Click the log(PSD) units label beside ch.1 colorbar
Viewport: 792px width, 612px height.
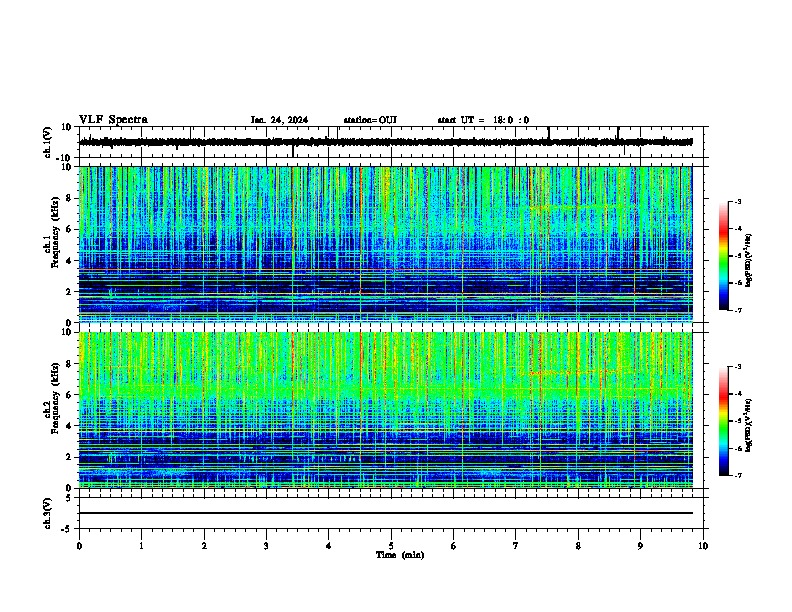point(749,261)
